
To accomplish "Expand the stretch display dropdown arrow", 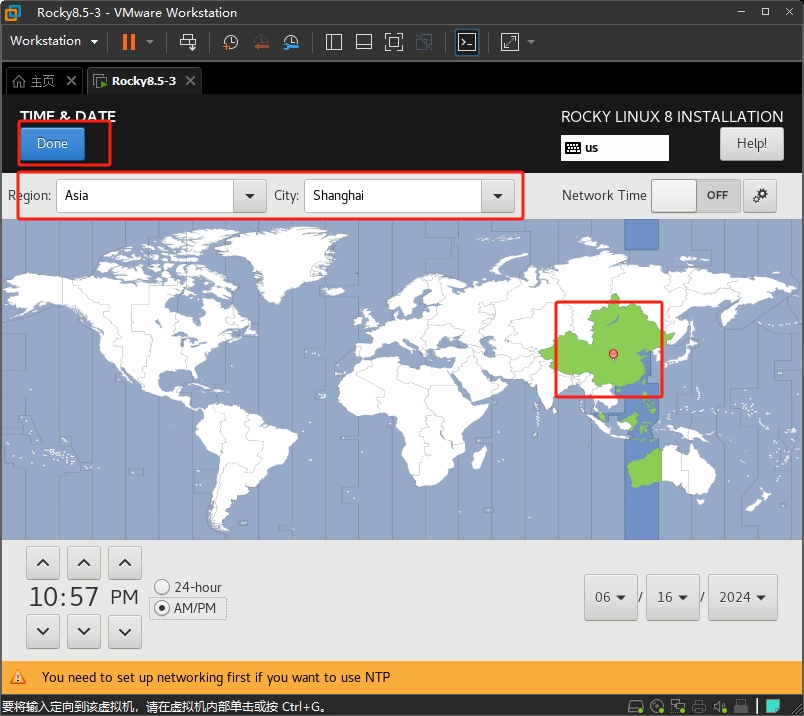I will click(x=531, y=42).
